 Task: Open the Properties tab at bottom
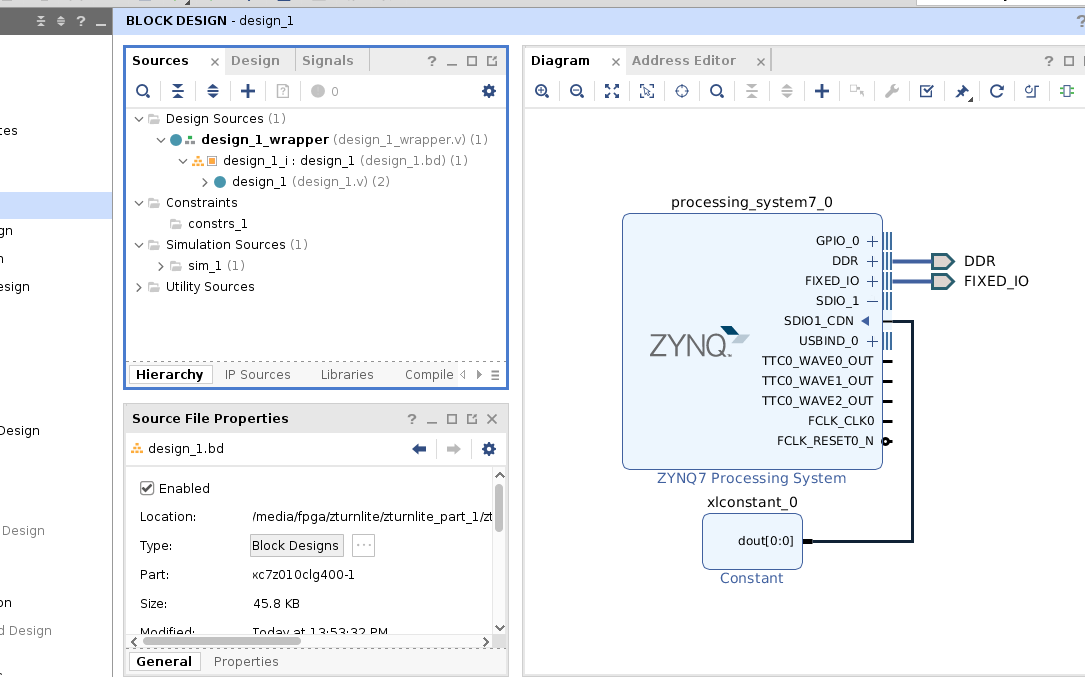(x=246, y=662)
